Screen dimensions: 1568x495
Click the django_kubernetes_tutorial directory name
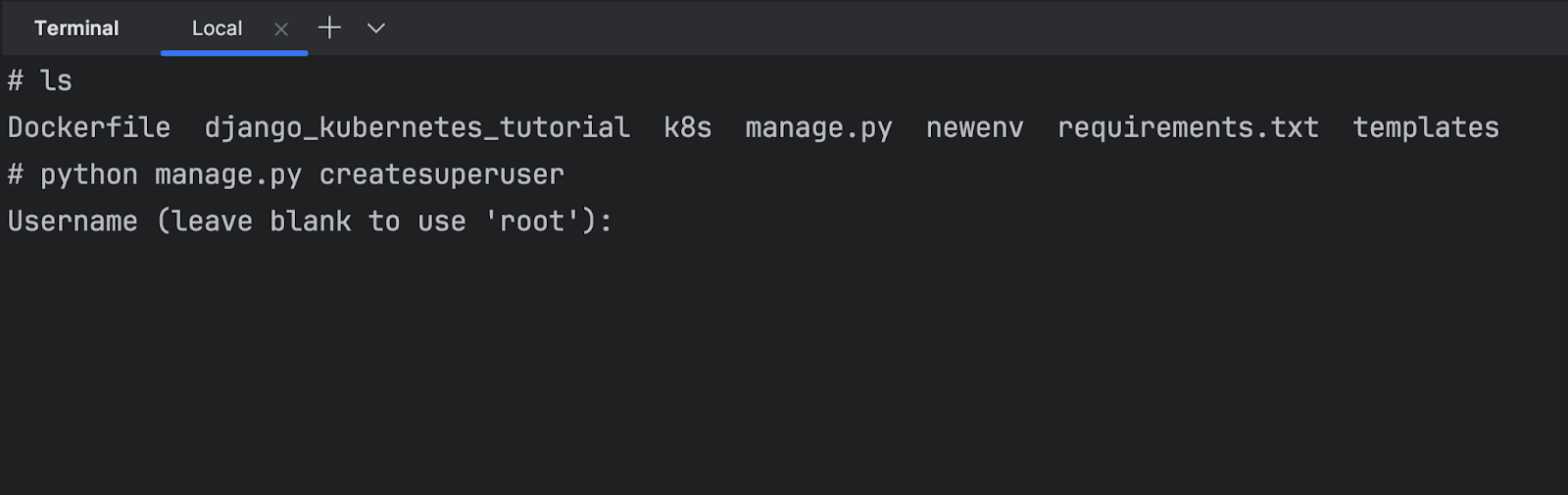click(x=416, y=127)
